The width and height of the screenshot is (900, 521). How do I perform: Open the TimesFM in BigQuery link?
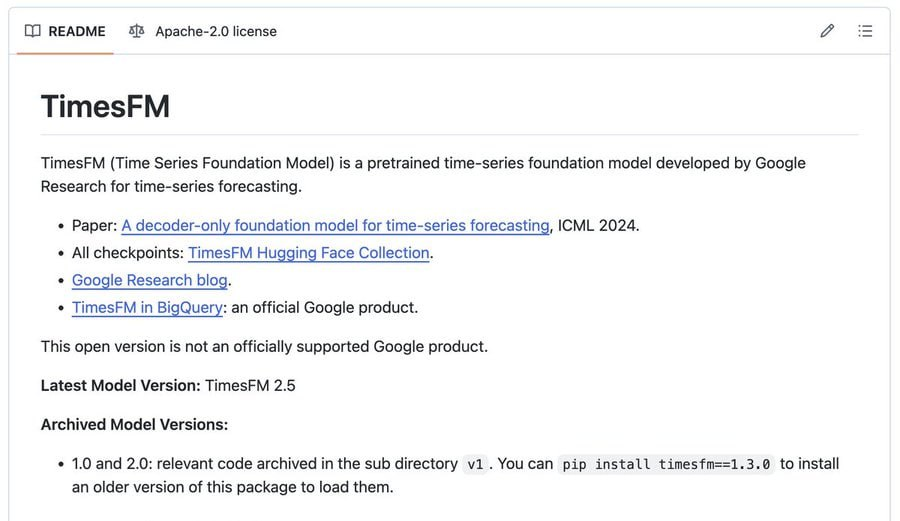click(x=147, y=307)
